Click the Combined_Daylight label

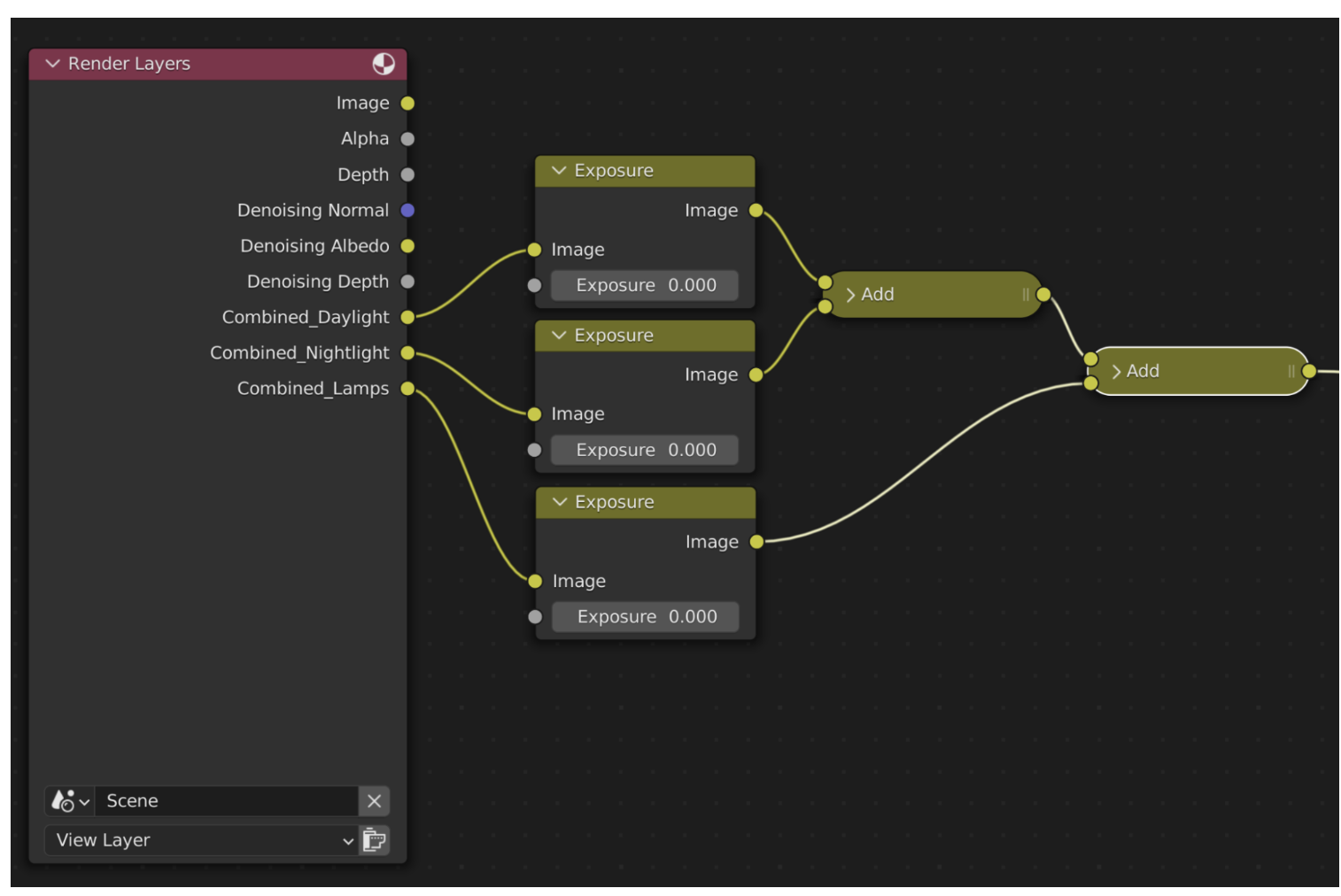pos(306,317)
